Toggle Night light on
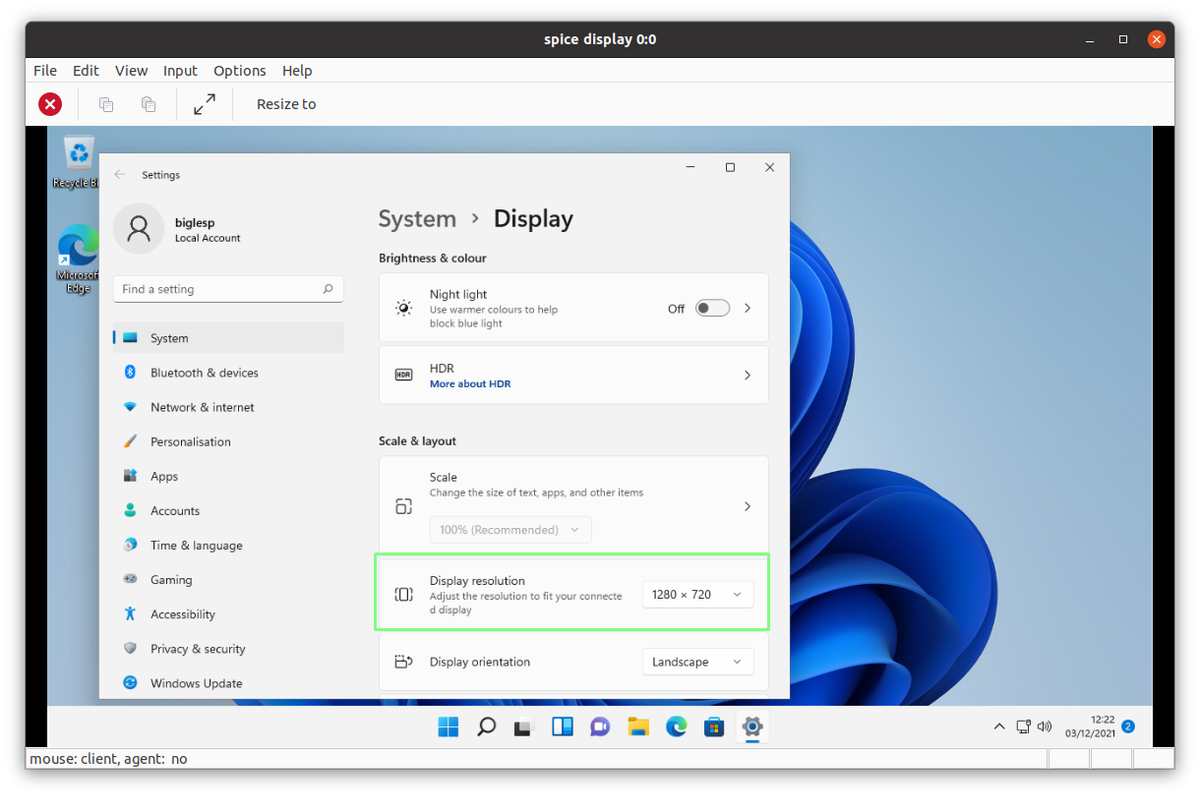1200x812 pixels. pyautogui.click(x=712, y=308)
